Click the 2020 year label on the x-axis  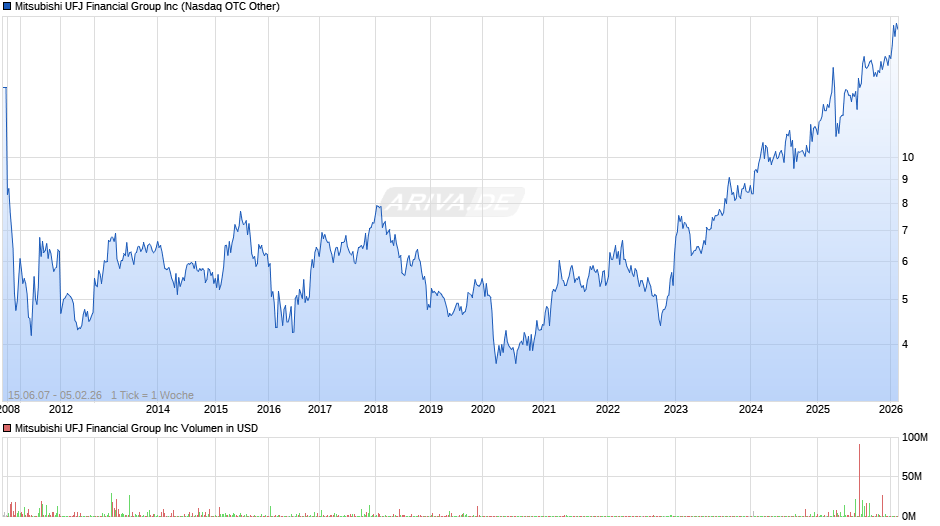(483, 409)
